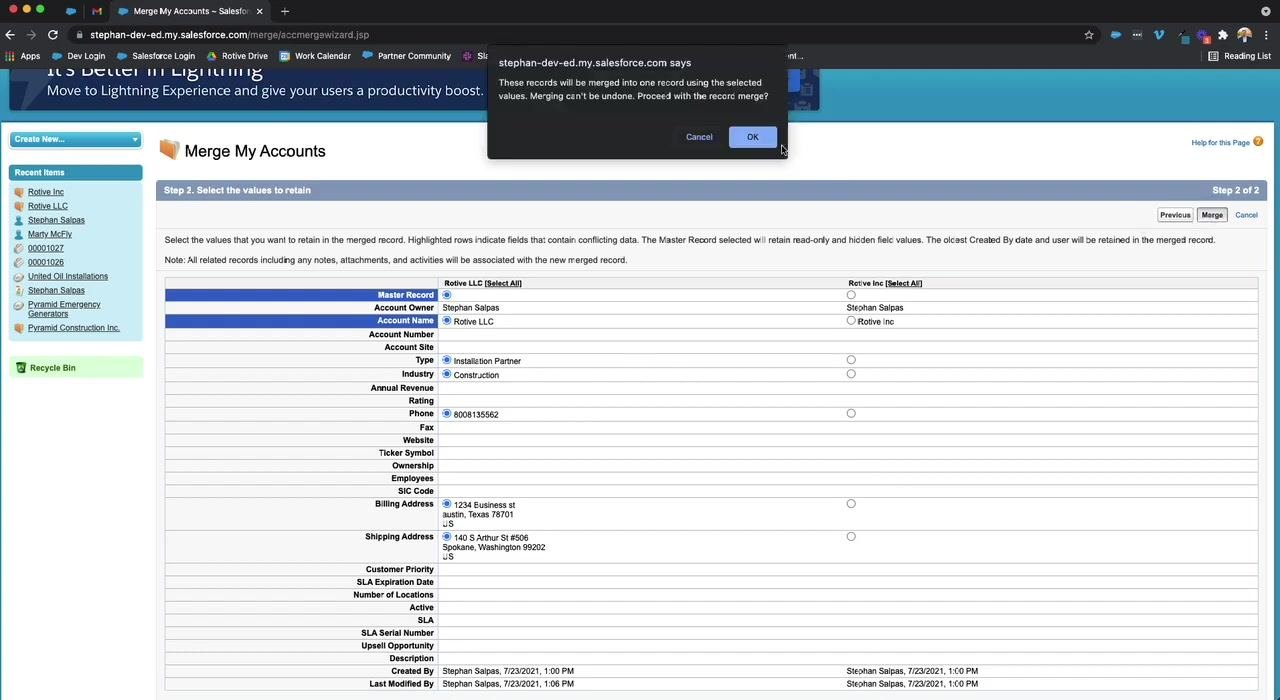Open Pyramid Construction Inc. recent item

pyautogui.click(x=74, y=328)
